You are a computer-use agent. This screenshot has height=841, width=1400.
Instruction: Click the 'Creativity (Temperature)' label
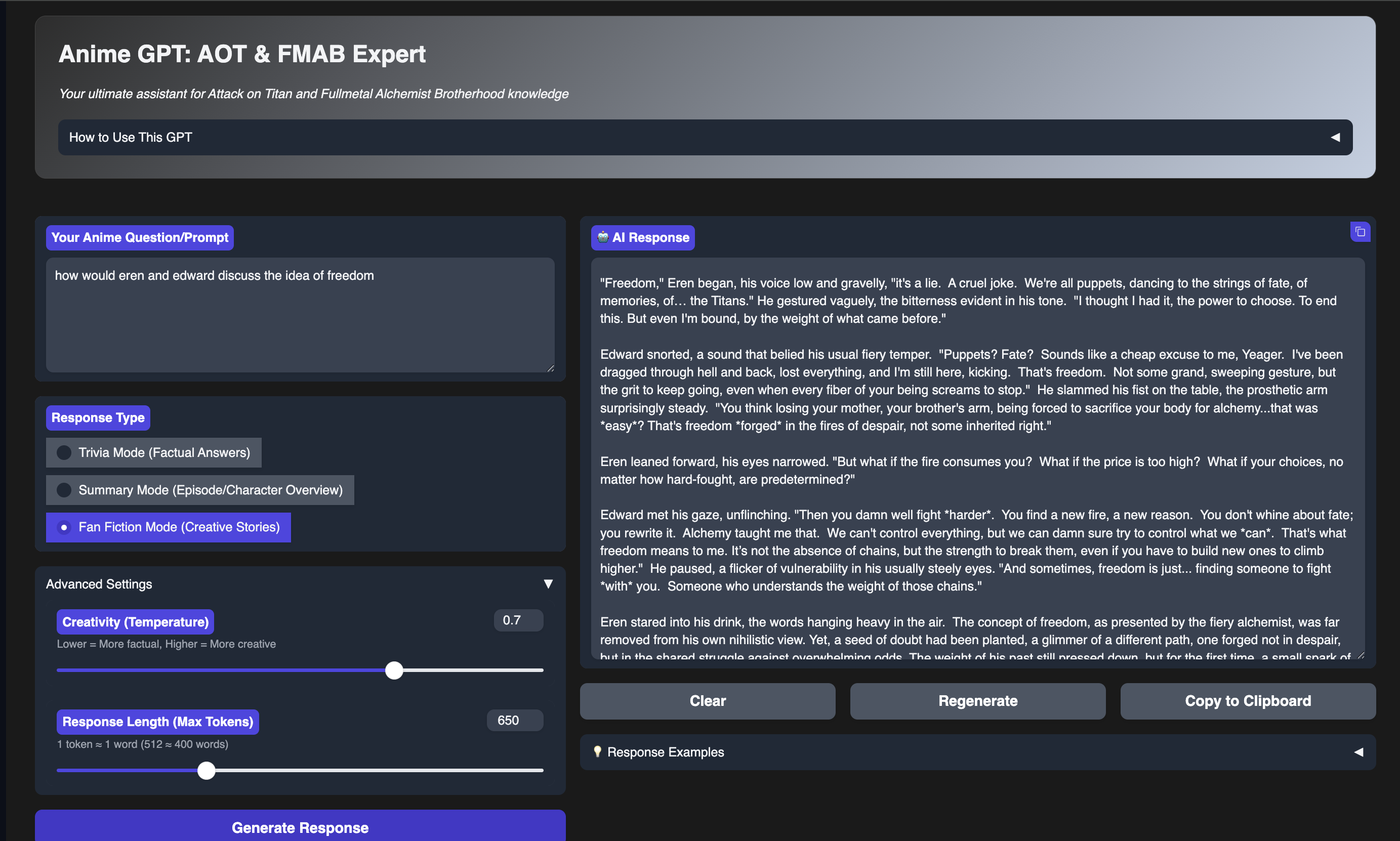click(136, 622)
